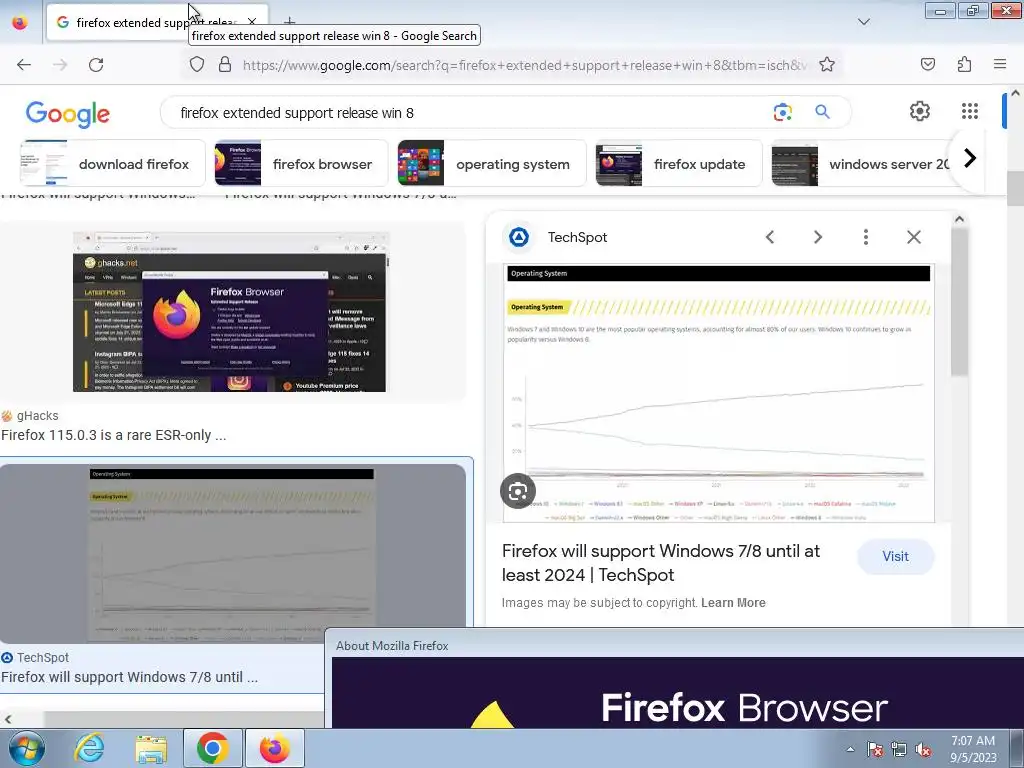Open Action Center flag in tray
The height and width of the screenshot is (768, 1024).
point(874,749)
